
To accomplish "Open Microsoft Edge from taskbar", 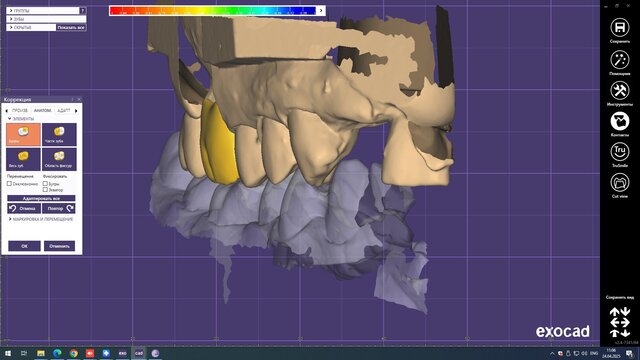I will click(x=57, y=353).
